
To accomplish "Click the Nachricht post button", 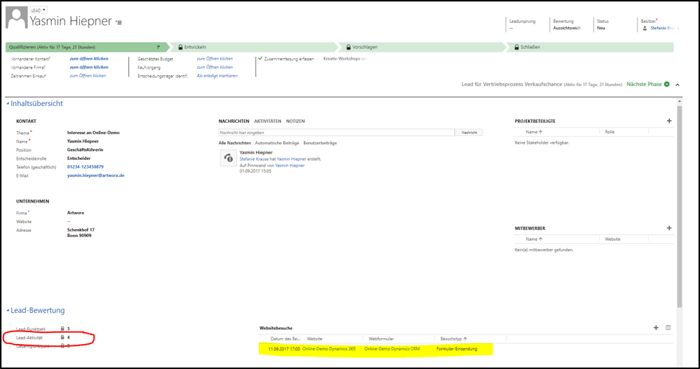I will [469, 133].
